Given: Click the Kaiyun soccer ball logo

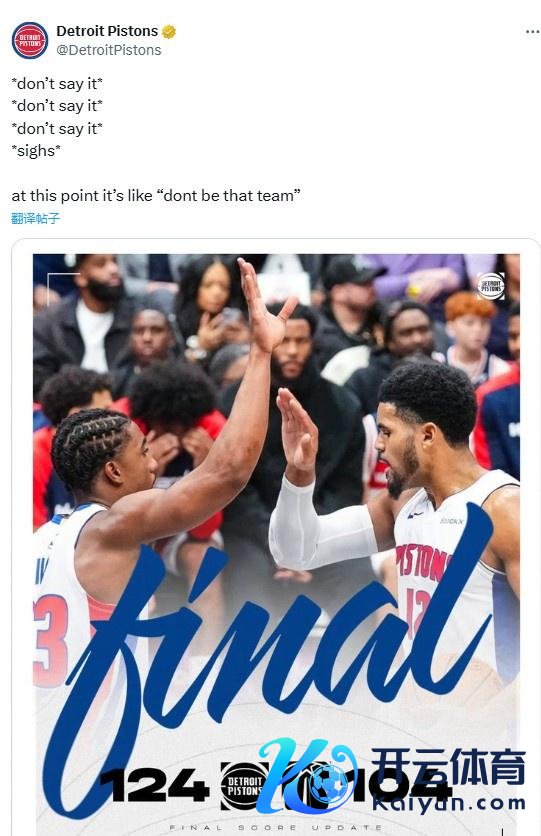Looking at the screenshot, I should tap(329, 783).
